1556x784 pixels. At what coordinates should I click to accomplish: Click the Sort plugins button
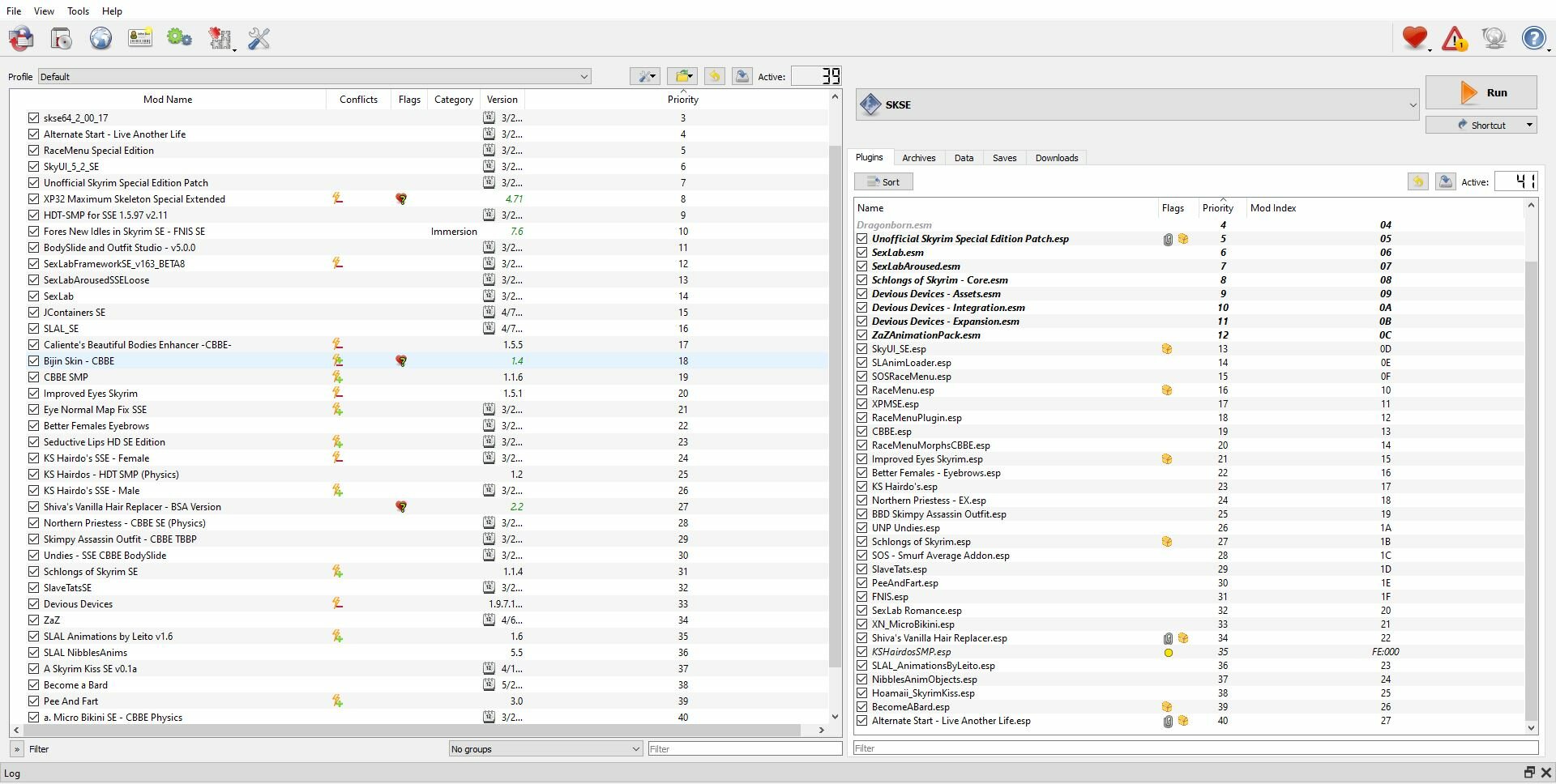pos(883,182)
